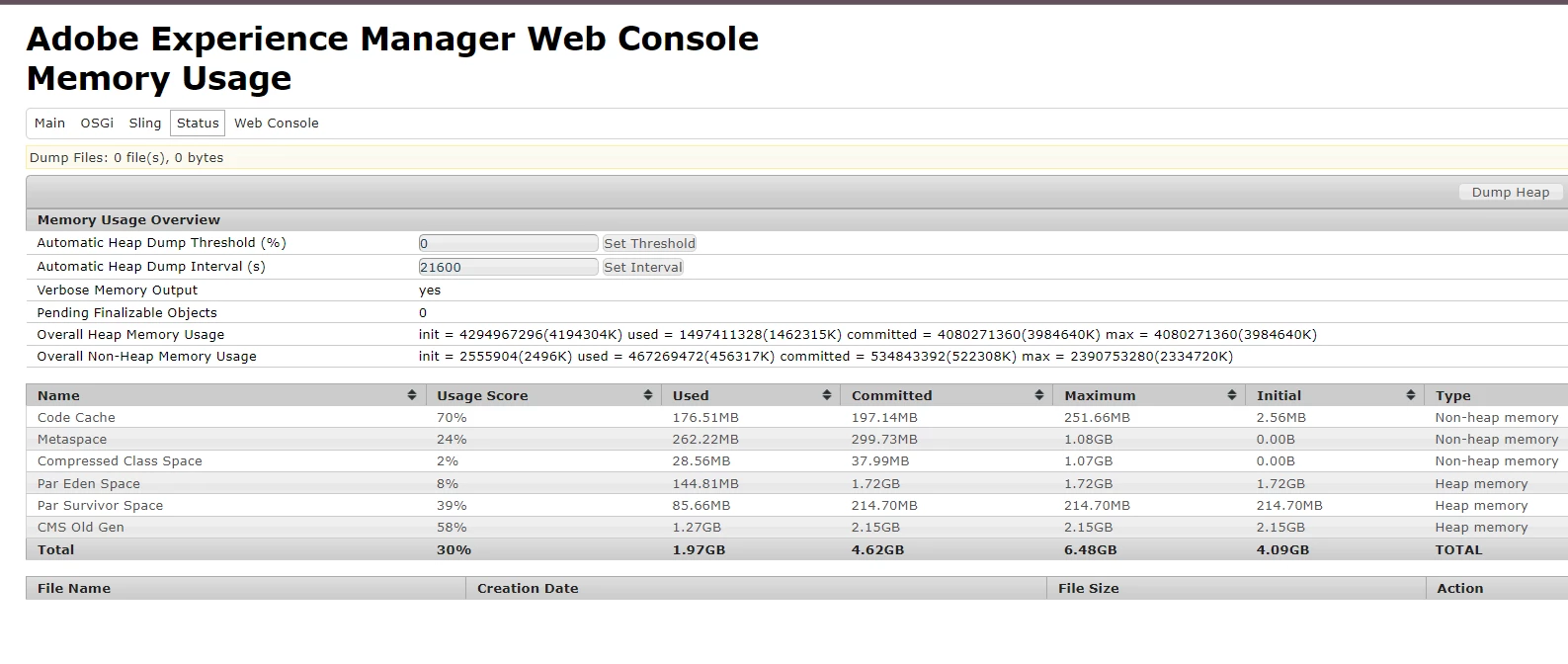Viewport: 1568px width, 664px height.
Task: Click the 4.62GB total committed value
Action: click(877, 550)
